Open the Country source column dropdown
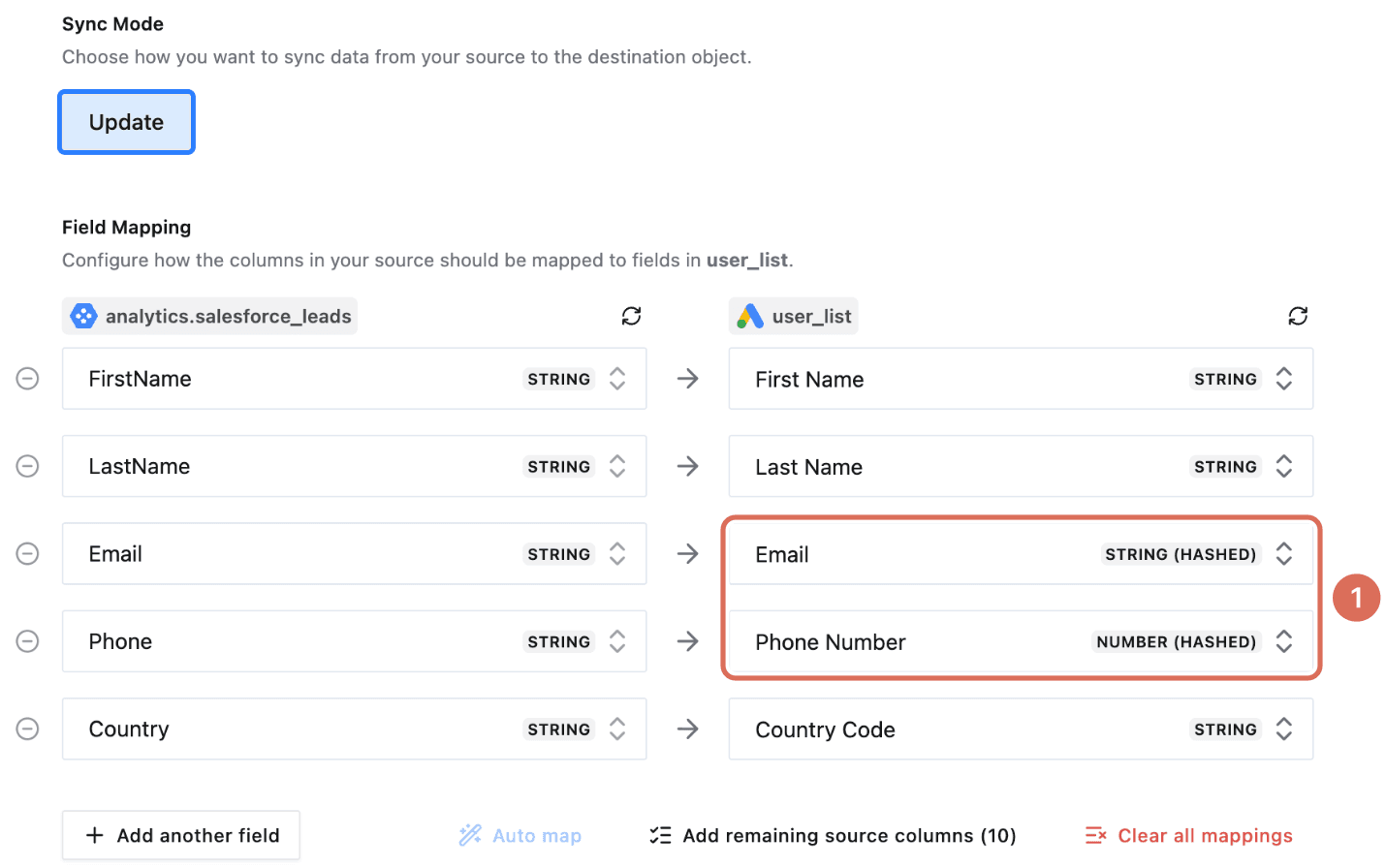Screen dimensions: 1386x868 (x=354, y=728)
